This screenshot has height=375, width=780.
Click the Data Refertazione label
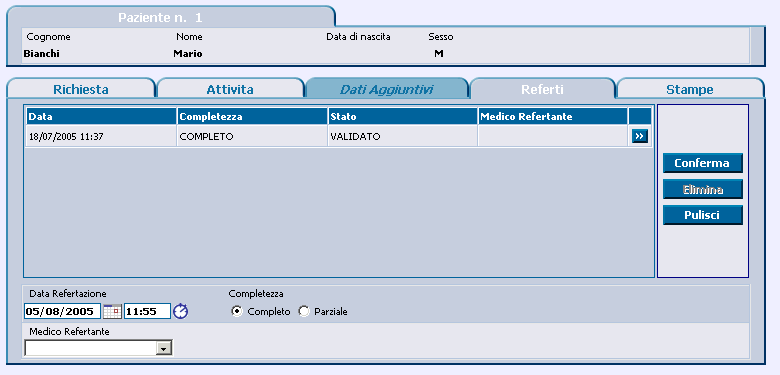point(68,293)
